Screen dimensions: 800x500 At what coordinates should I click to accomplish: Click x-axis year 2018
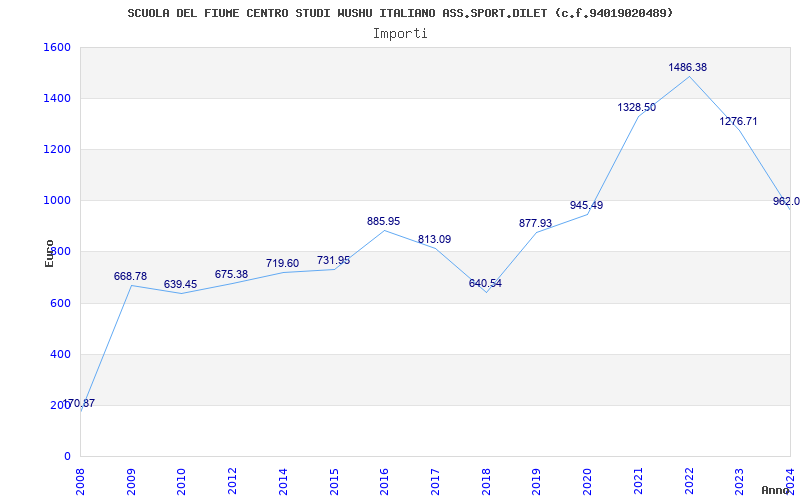point(486,481)
